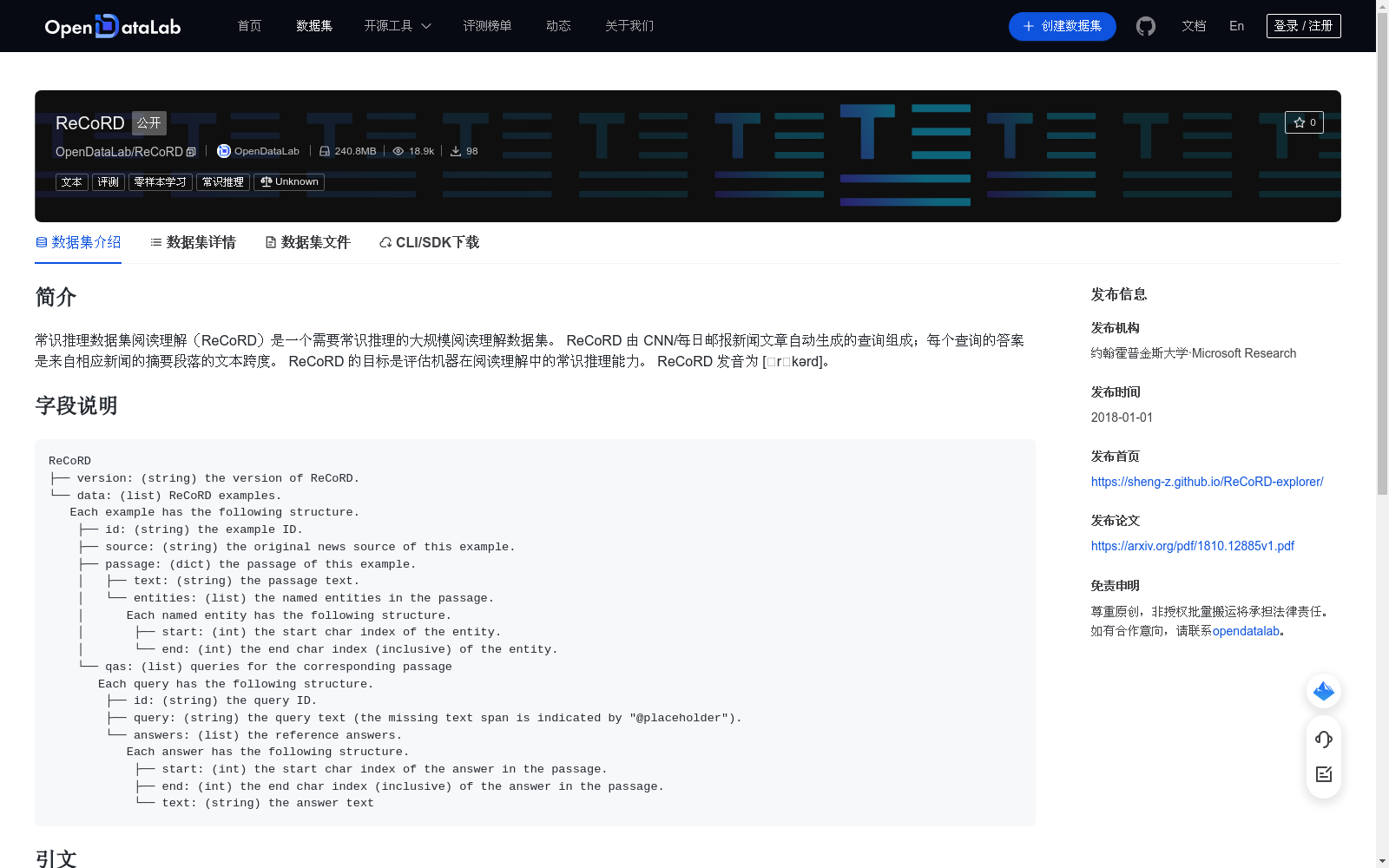Click the 字段说明 heading
Viewport: 1389px width, 868px height.
76,405
